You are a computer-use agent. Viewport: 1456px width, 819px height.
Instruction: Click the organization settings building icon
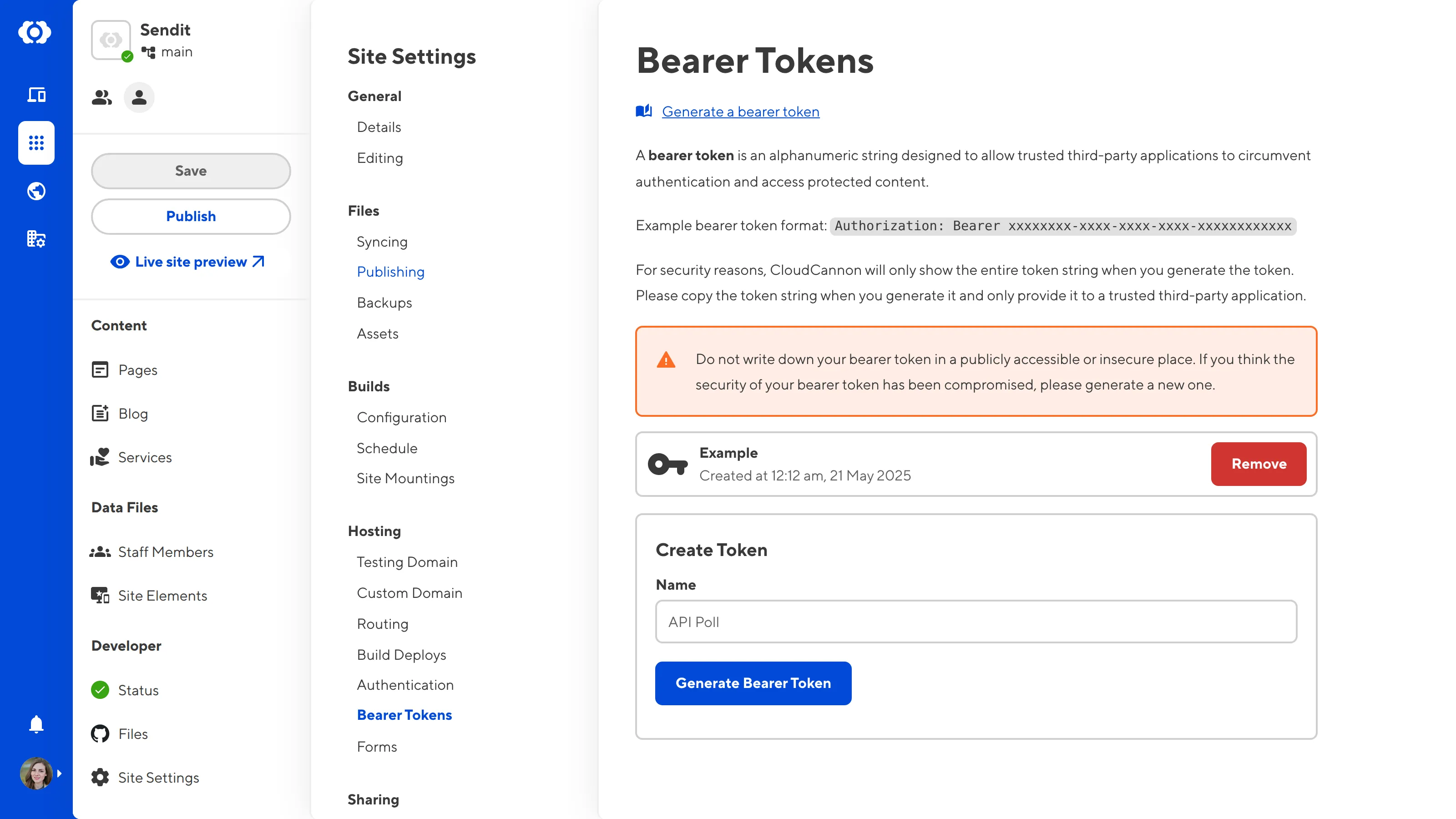(36, 238)
